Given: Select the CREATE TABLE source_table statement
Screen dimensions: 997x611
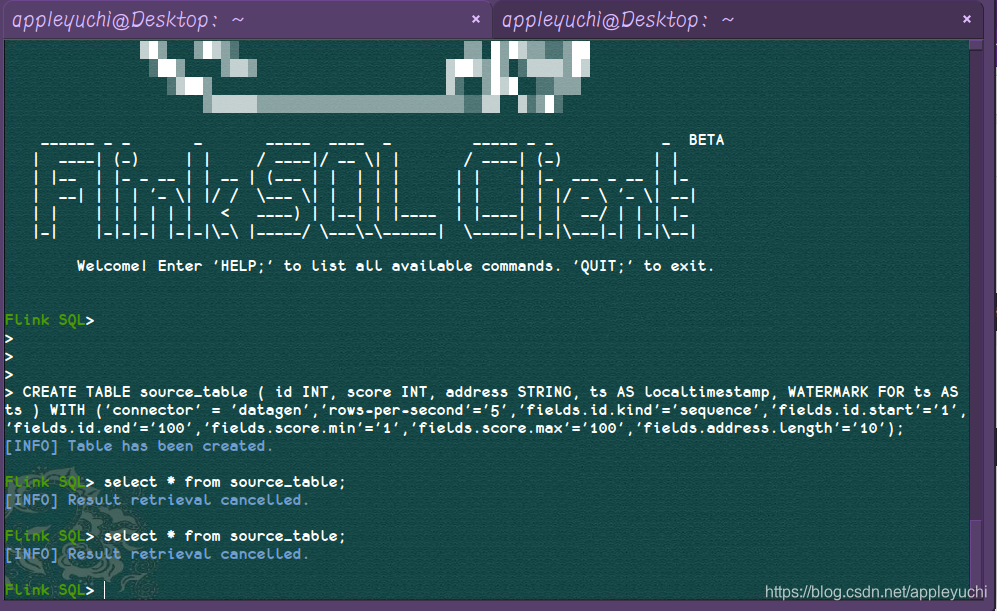Looking at the screenshot, I should (400, 392).
